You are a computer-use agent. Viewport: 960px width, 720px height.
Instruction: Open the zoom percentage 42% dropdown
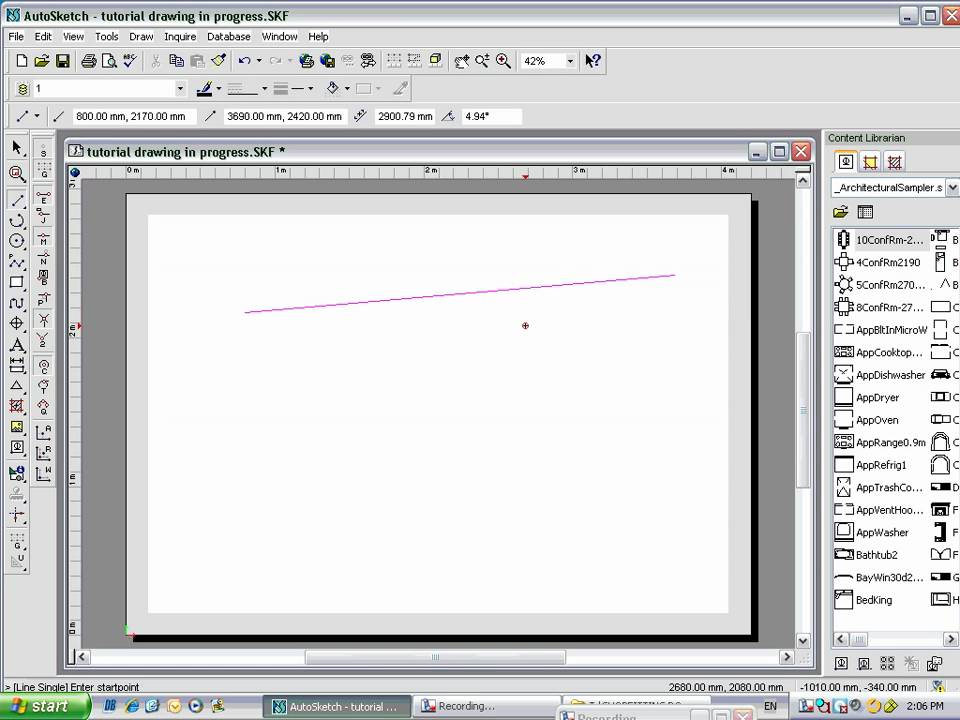[x=571, y=61]
